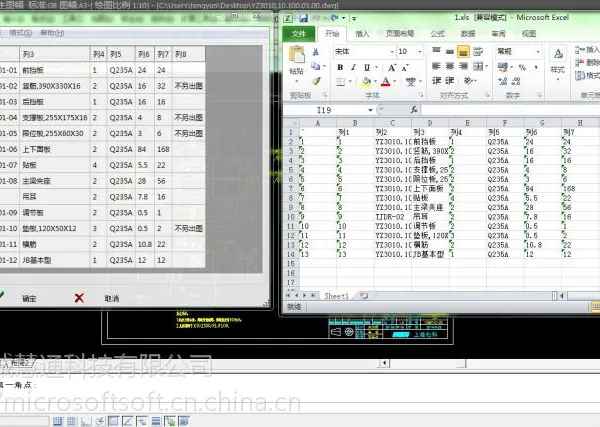Open the font size dropdown showing 10

[x=420, y=52]
